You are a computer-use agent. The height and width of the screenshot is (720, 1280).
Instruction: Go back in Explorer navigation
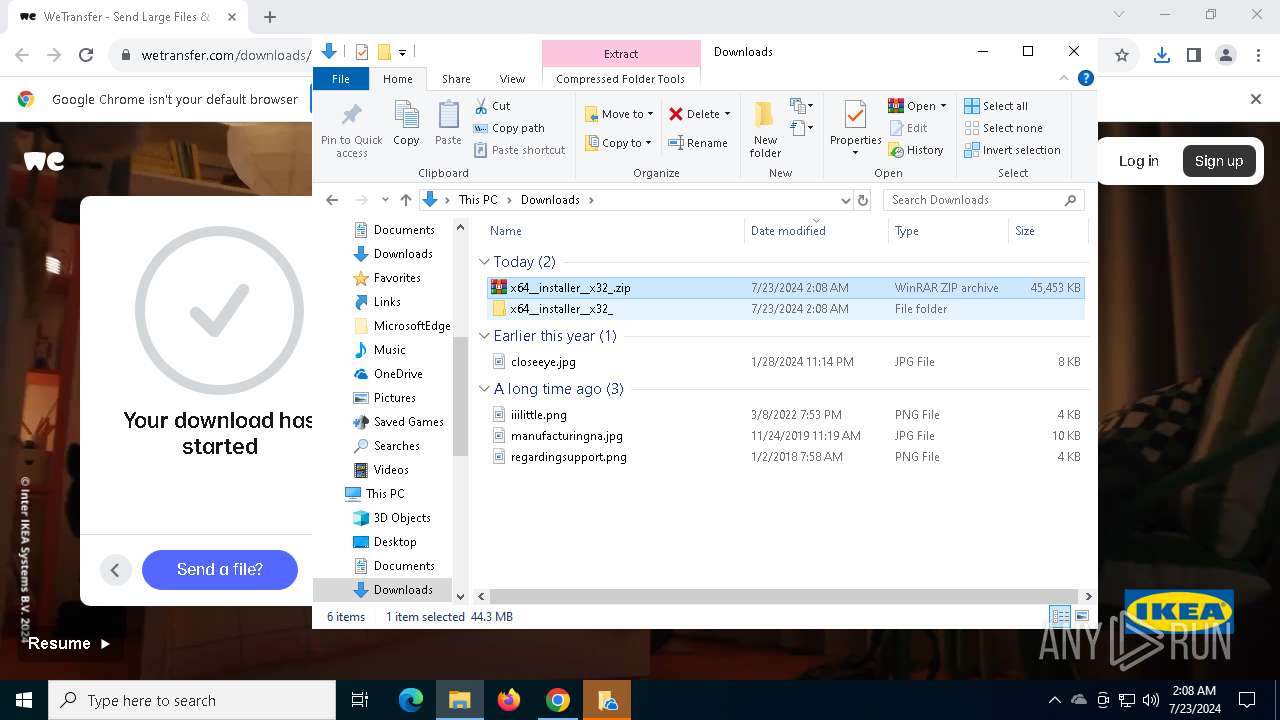point(332,200)
